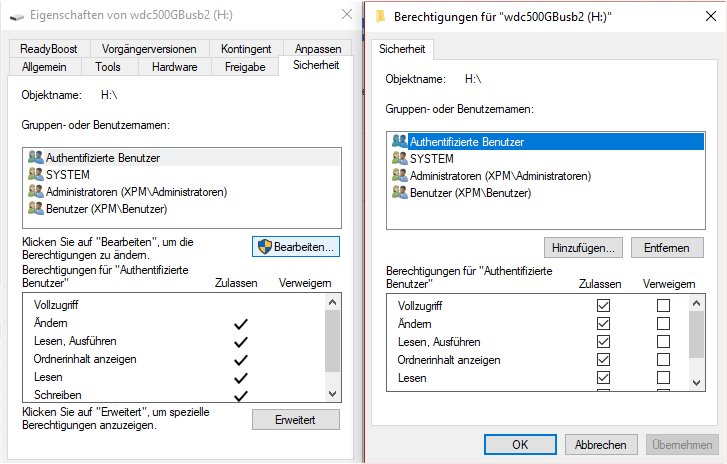This screenshot has width=727, height=464.
Task: Switch to the Freigabe tab
Action: (x=245, y=67)
